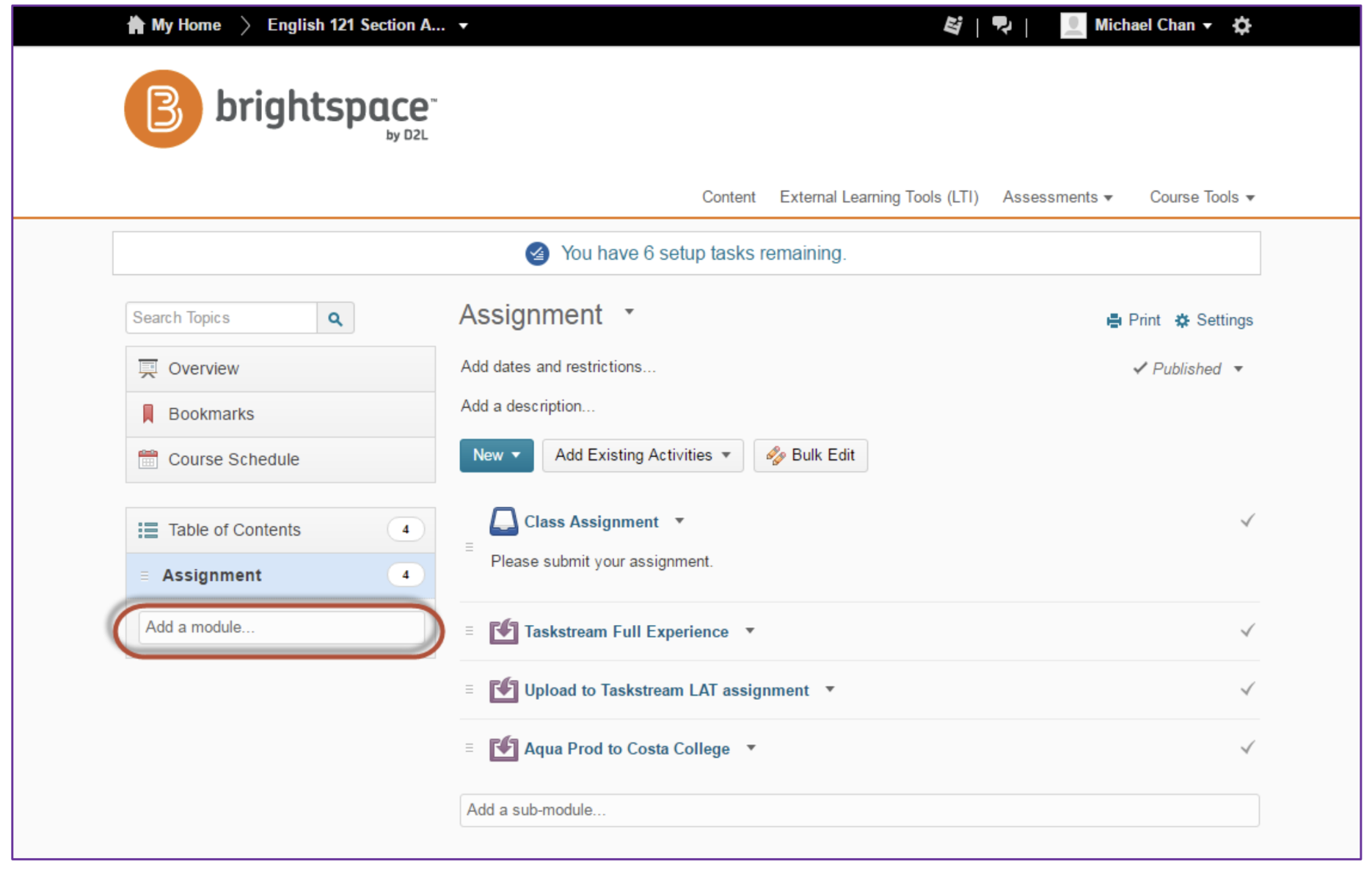Image resolution: width=1372 pixels, height=870 pixels.
Task: Open the chat notifications icon
Action: click(x=1001, y=26)
